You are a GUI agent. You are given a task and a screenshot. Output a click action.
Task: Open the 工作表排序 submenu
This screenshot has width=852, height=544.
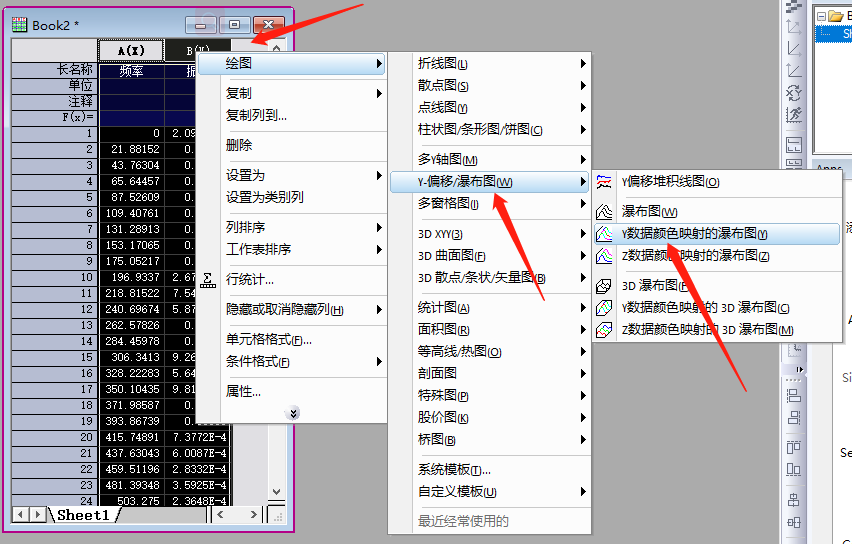point(291,249)
